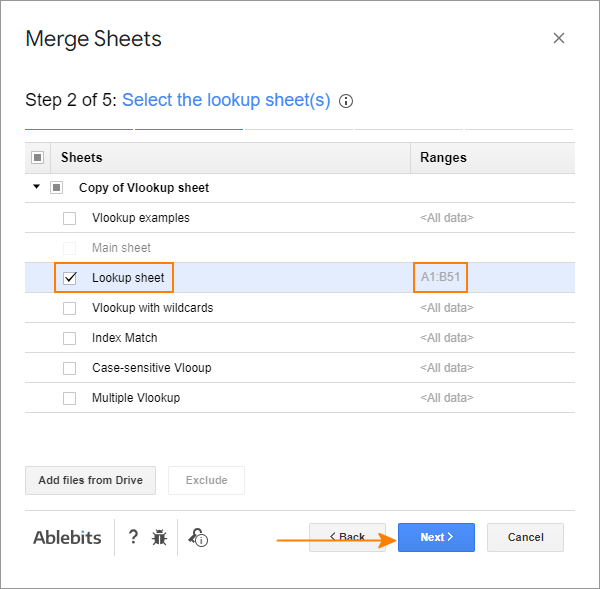This screenshot has height=589, width=600.
Task: Check the Vlookup with wildcards checkbox
Action: (69, 308)
